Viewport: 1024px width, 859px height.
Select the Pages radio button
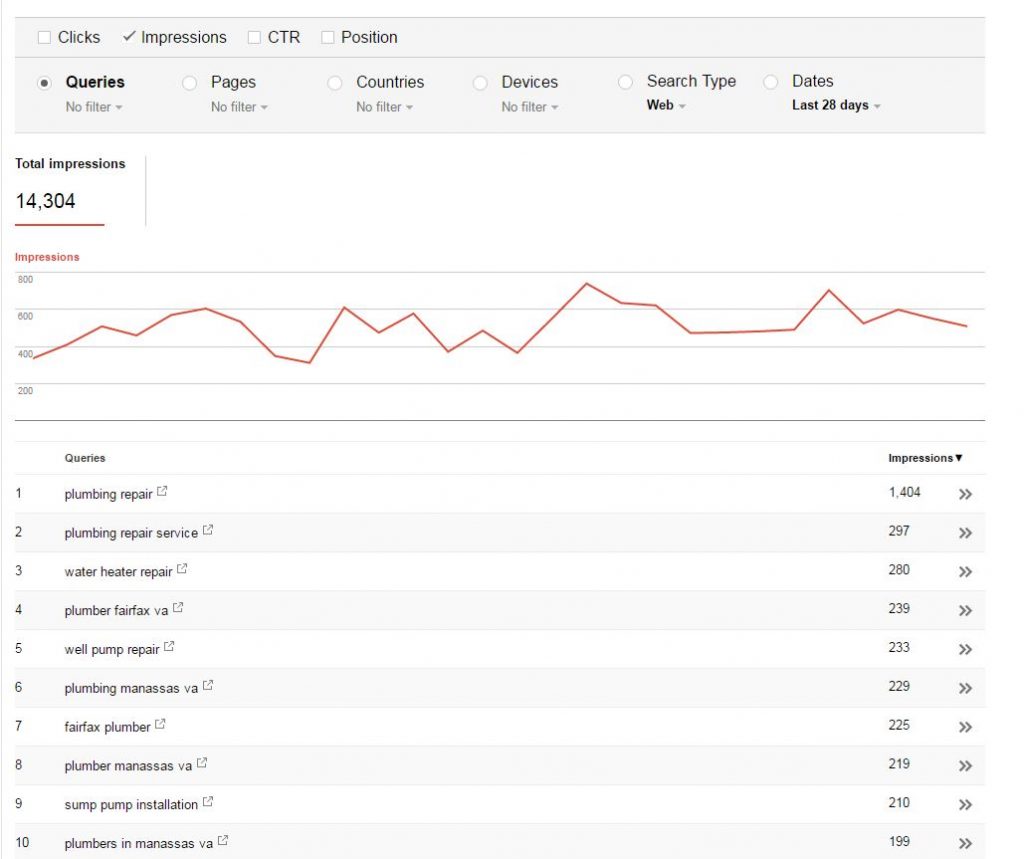[x=189, y=82]
